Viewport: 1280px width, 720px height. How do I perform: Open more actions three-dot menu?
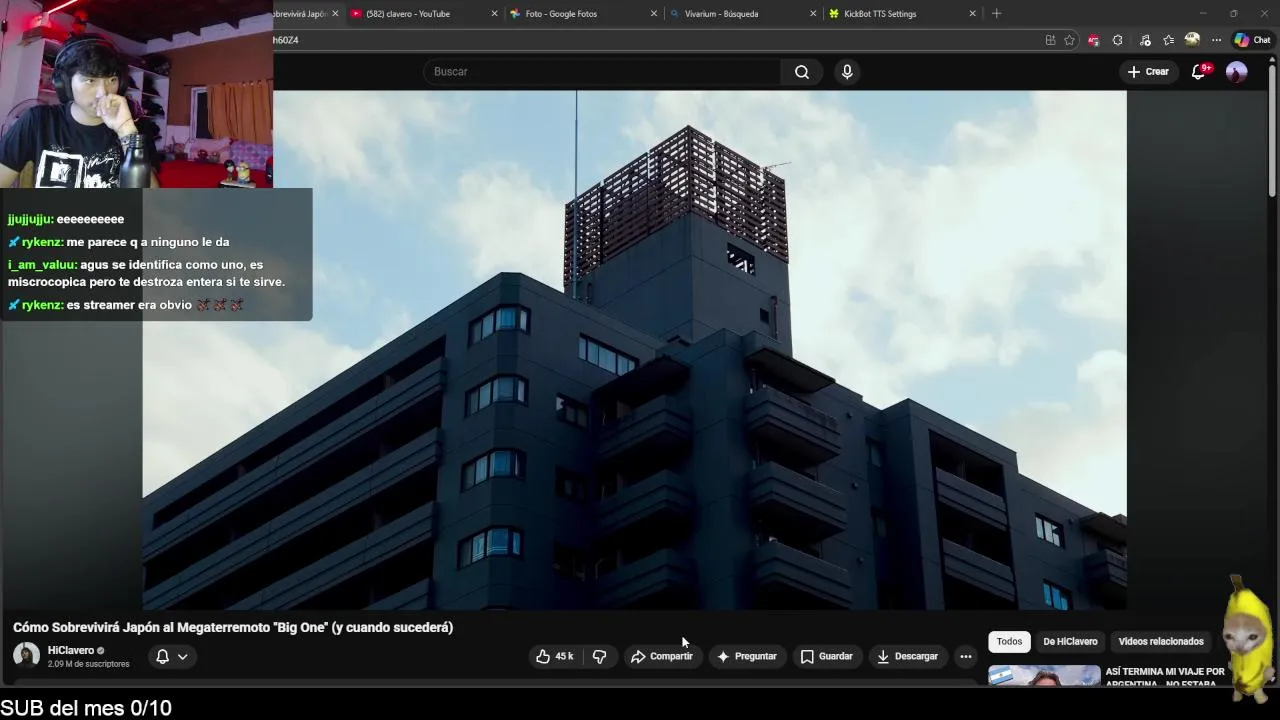coord(965,657)
